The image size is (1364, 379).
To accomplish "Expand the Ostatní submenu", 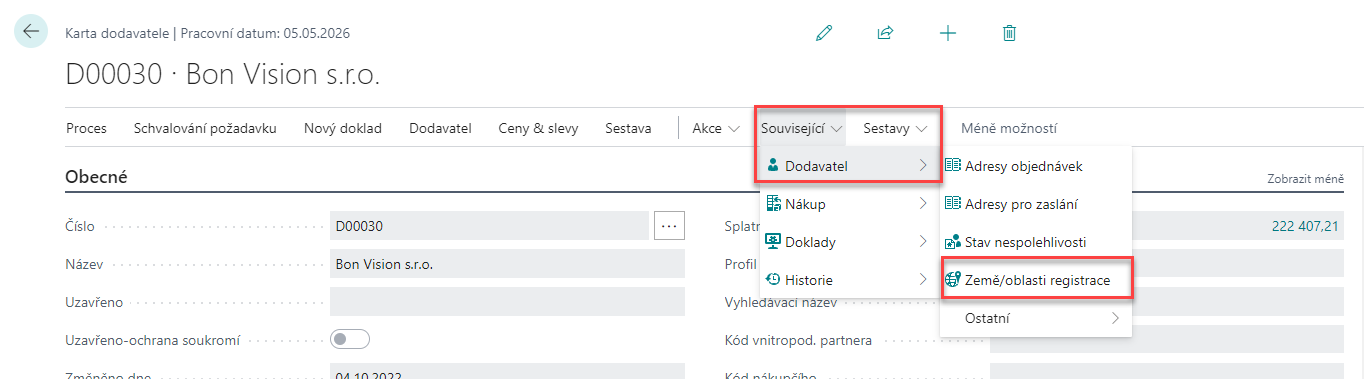I will click(x=1036, y=318).
